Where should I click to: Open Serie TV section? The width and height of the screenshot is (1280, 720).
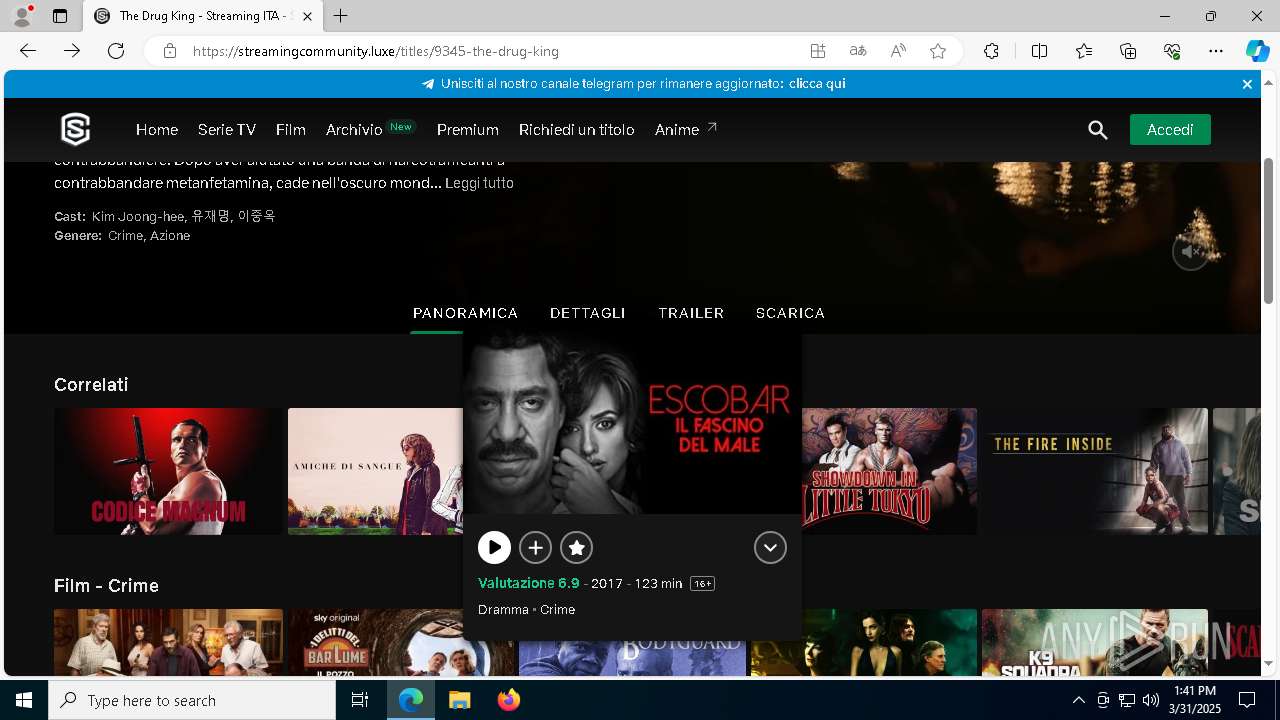click(x=227, y=130)
